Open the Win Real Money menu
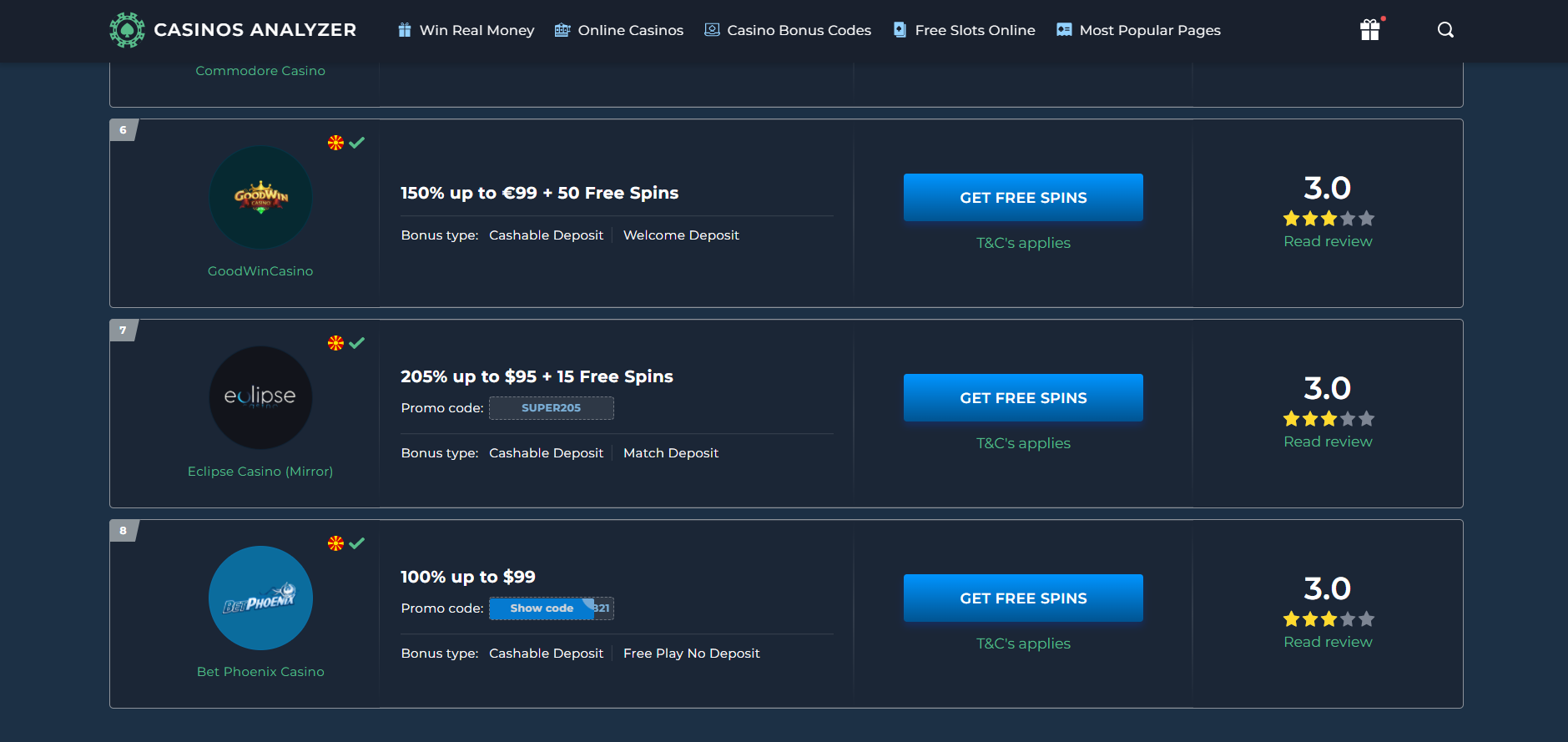 point(466,30)
